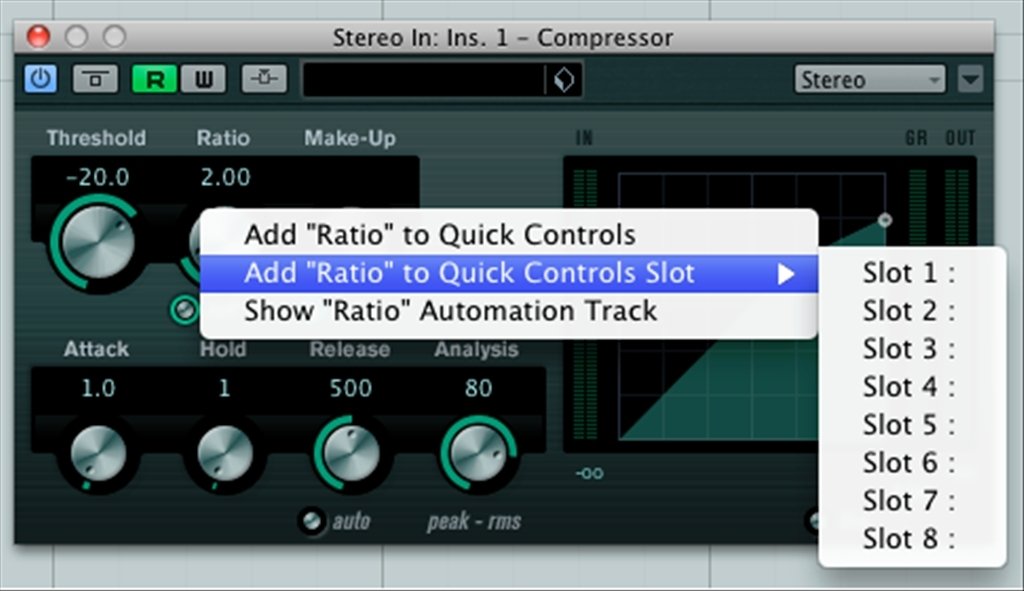Enable the auto release button
This screenshot has width=1024, height=591.
[x=312, y=521]
